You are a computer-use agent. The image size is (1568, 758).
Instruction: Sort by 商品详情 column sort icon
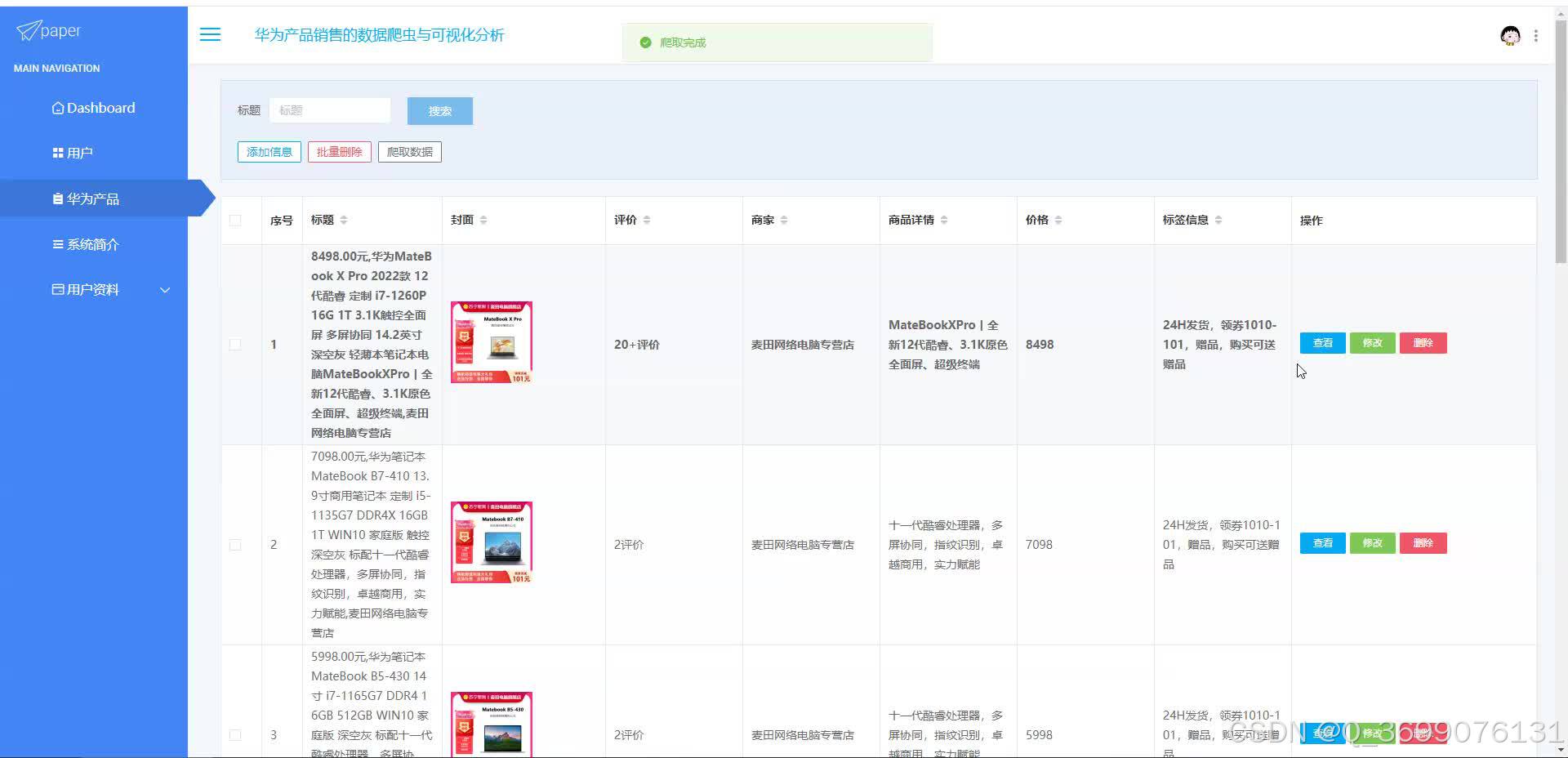click(x=944, y=220)
